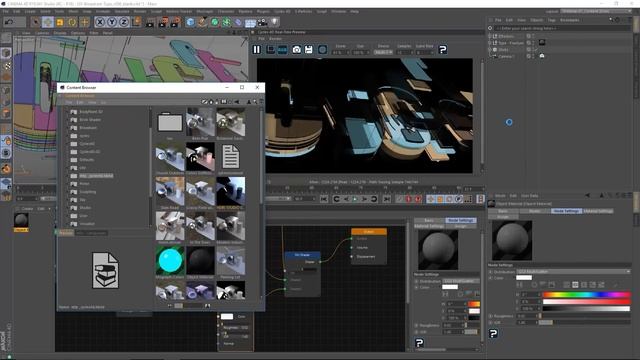Click the P icon in Live Viewer toolbar
640x360 pixels.
point(442,49)
